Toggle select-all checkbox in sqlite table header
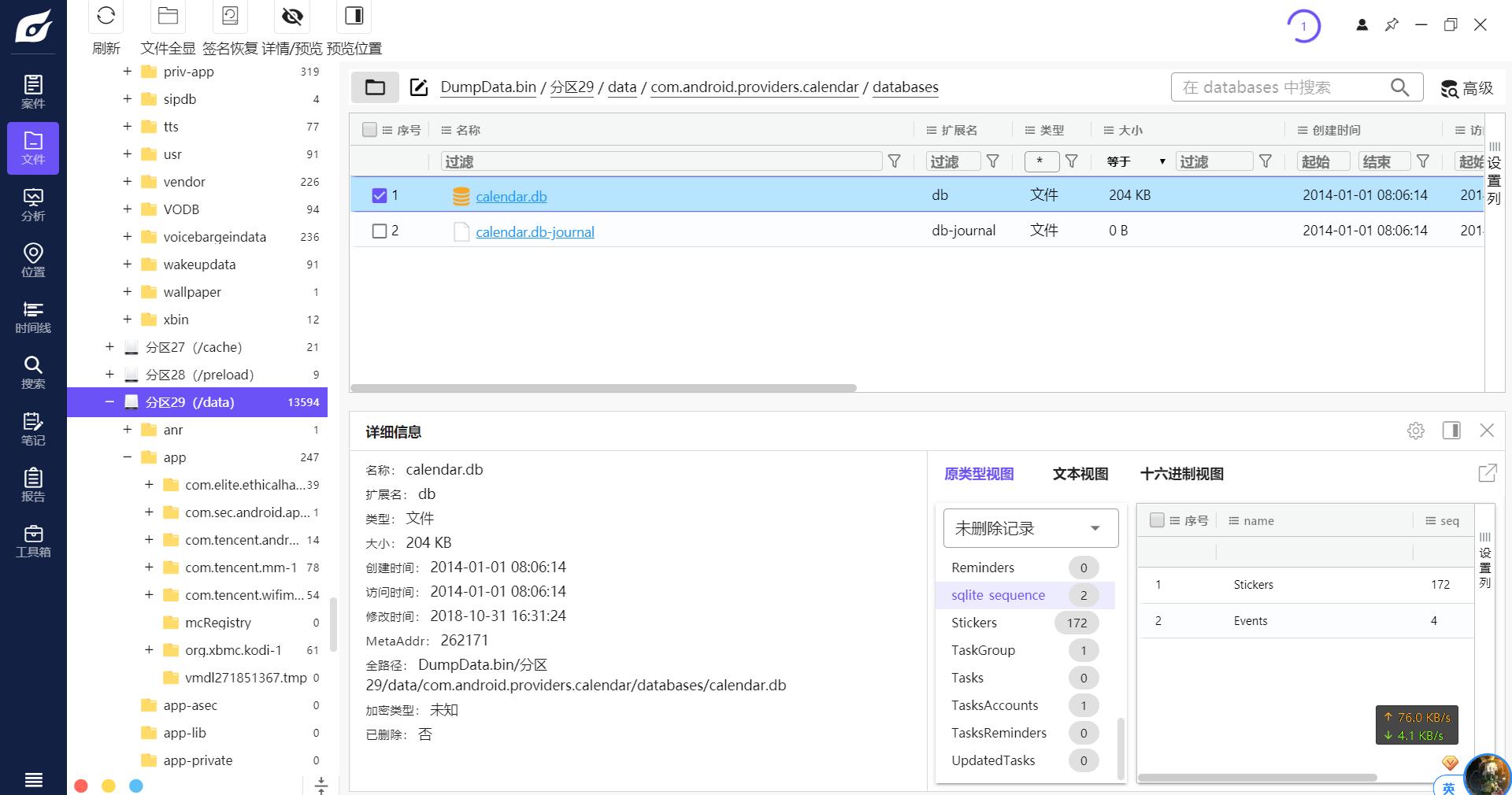This screenshot has width=1512, height=795. coord(1157,520)
